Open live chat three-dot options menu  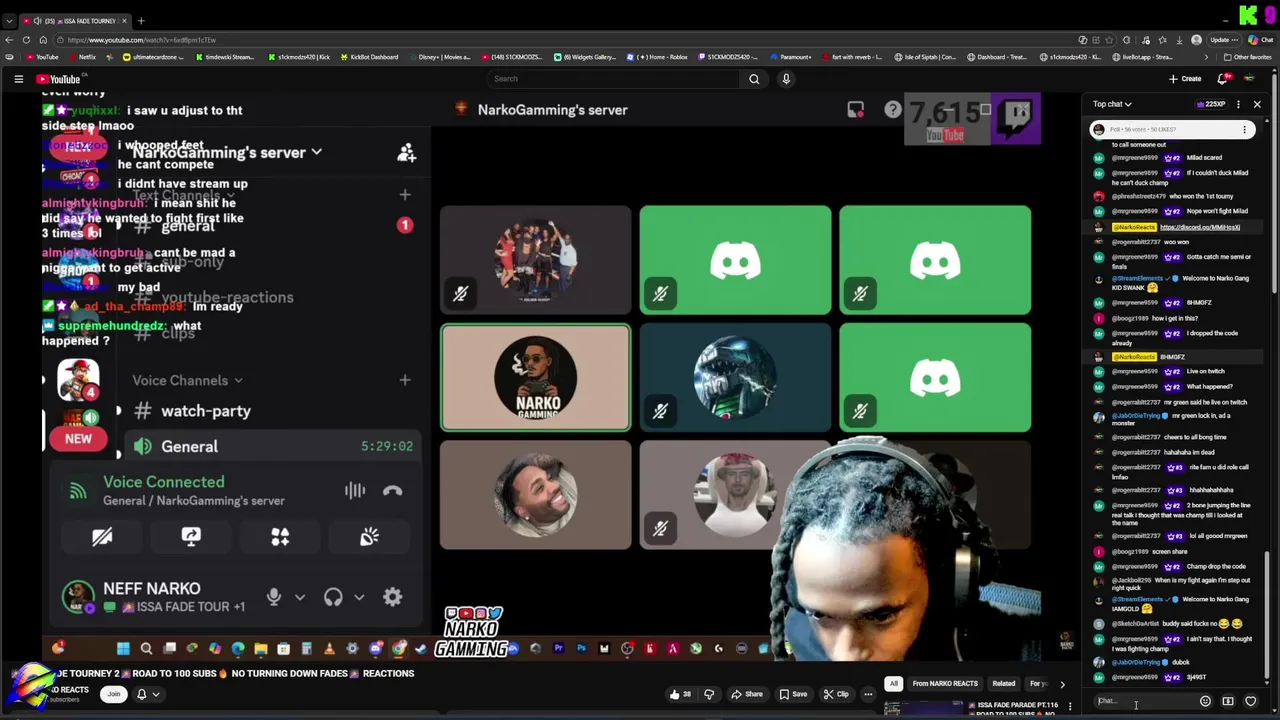[1238, 104]
